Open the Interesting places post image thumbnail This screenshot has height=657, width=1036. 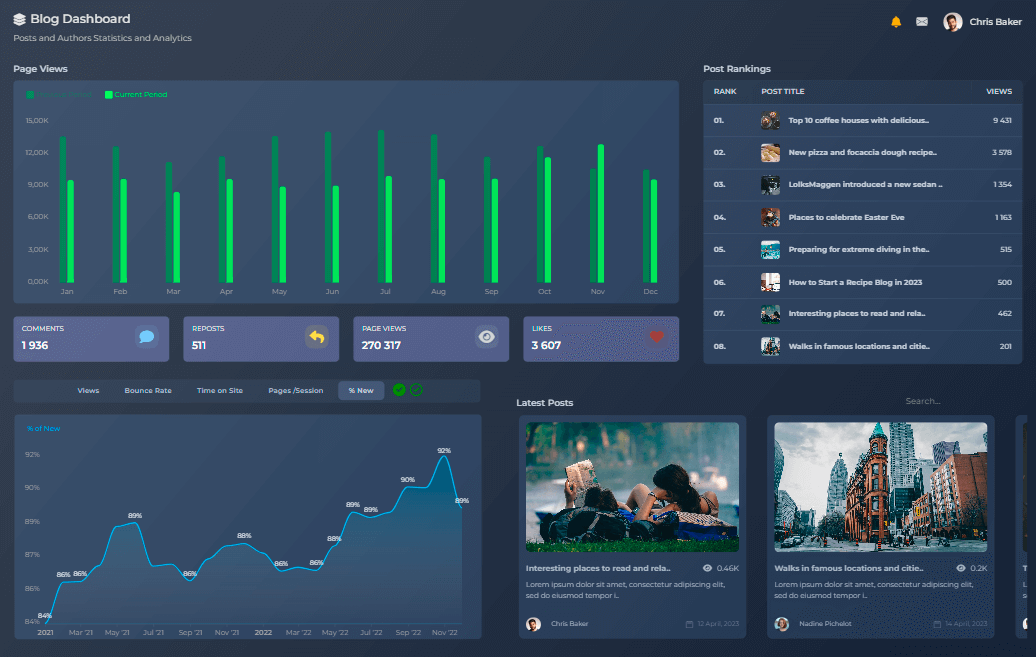[x=632, y=487]
